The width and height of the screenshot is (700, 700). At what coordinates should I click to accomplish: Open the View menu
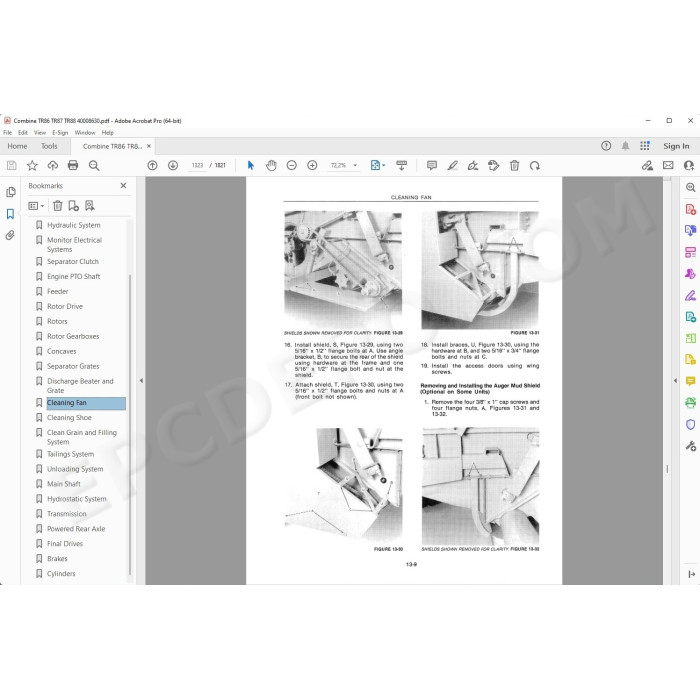[40, 133]
